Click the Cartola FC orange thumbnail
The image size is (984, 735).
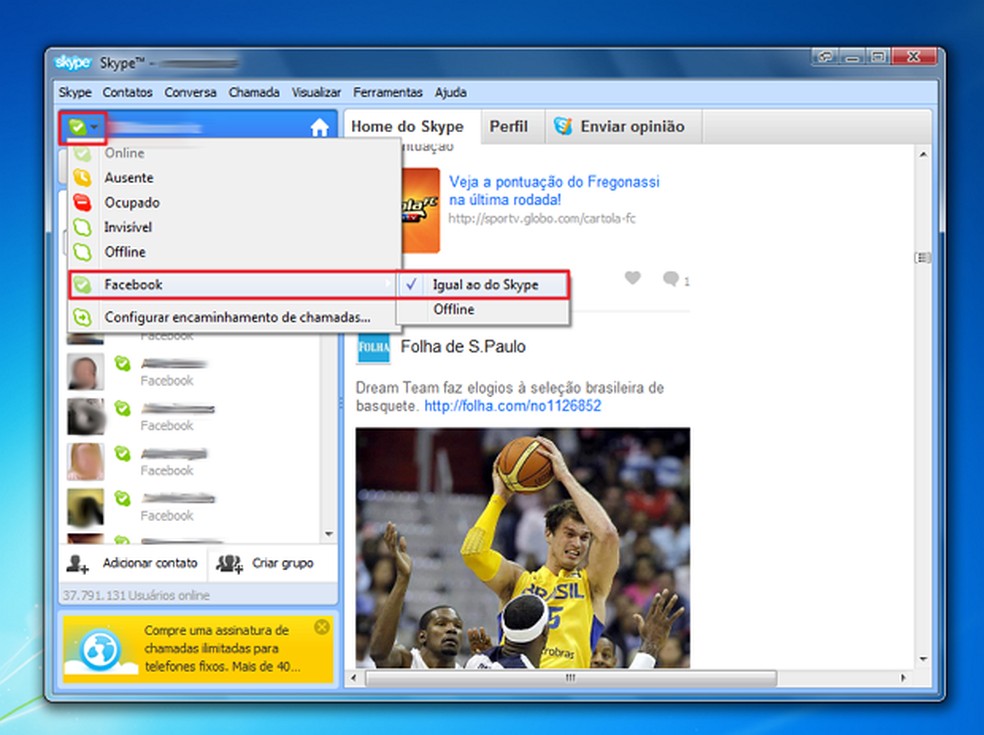(x=420, y=210)
